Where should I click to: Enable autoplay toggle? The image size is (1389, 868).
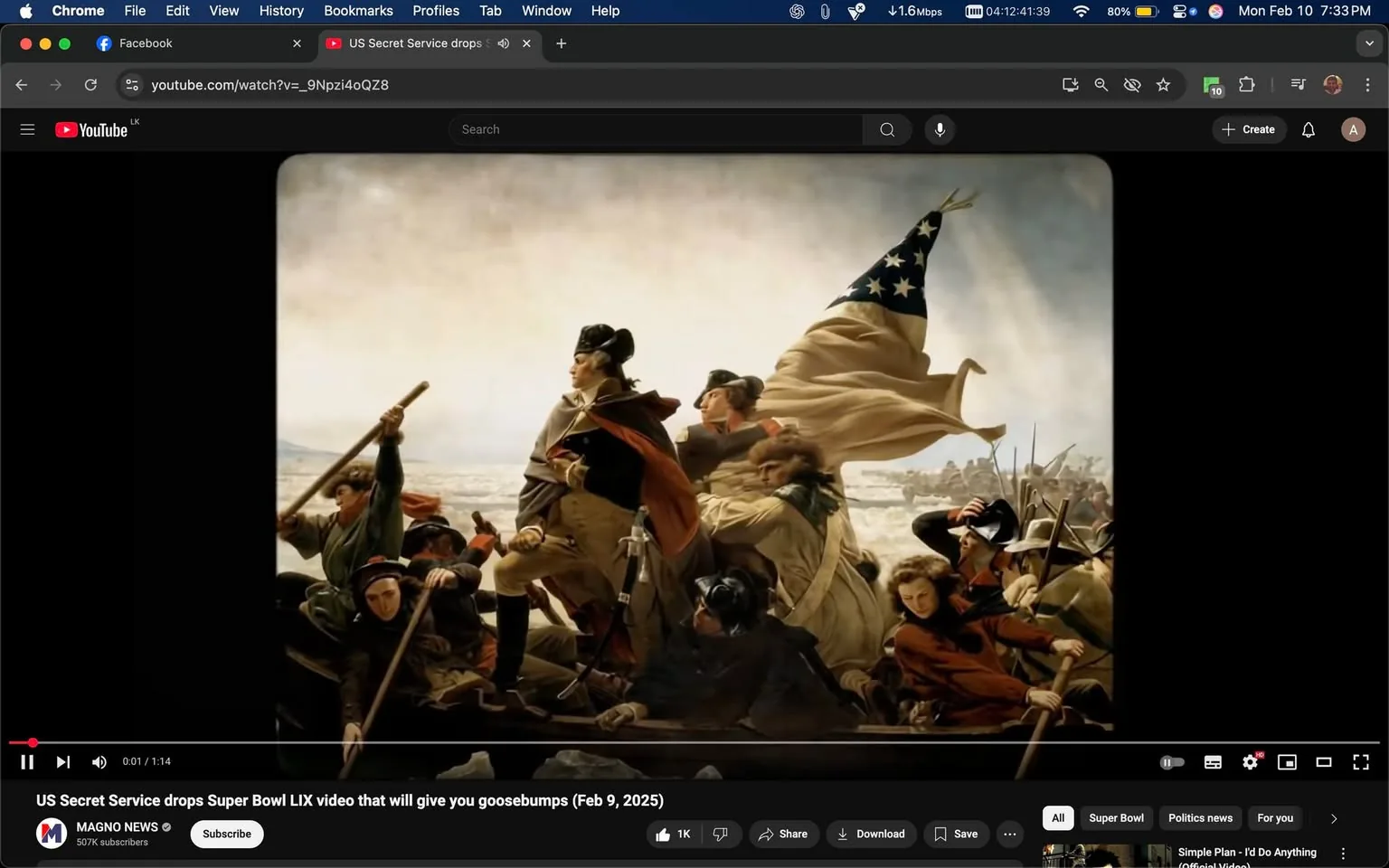point(1172,761)
